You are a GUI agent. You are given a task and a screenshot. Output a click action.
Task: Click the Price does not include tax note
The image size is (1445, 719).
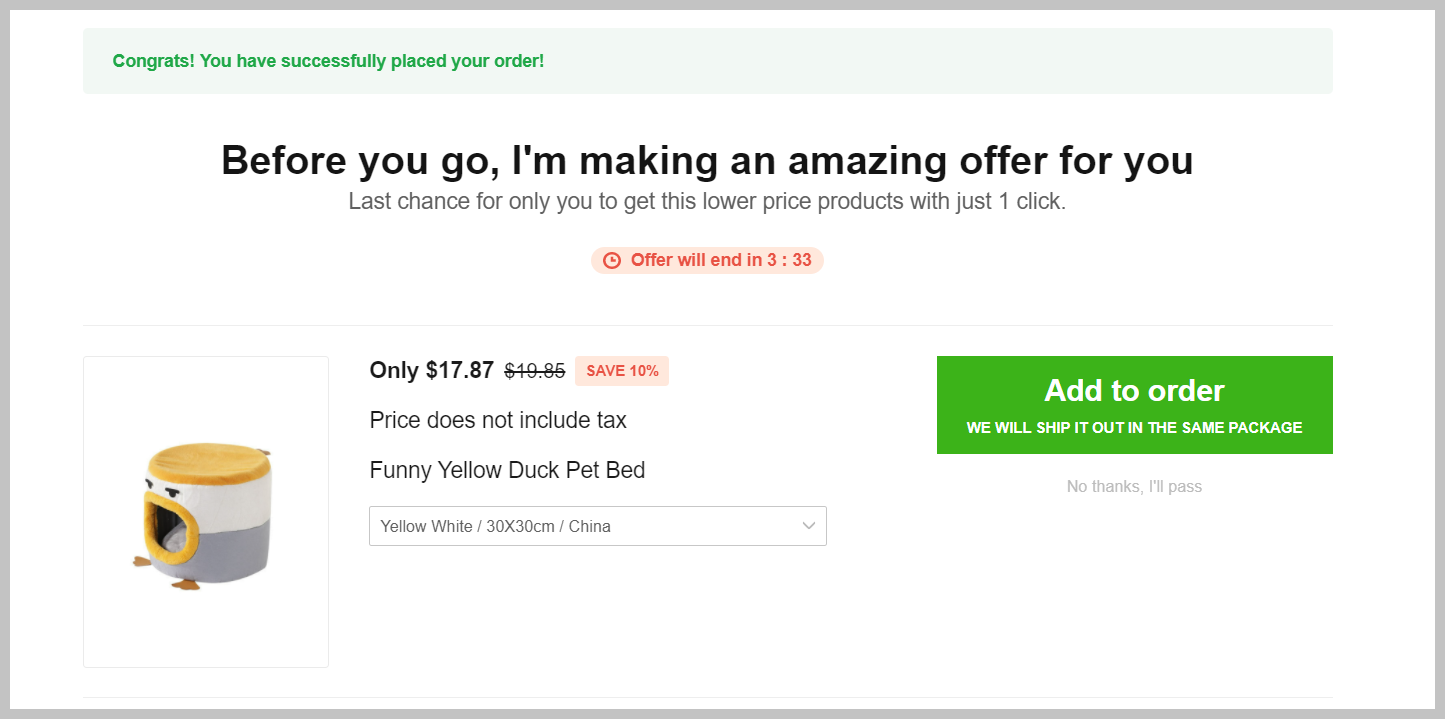(x=498, y=420)
